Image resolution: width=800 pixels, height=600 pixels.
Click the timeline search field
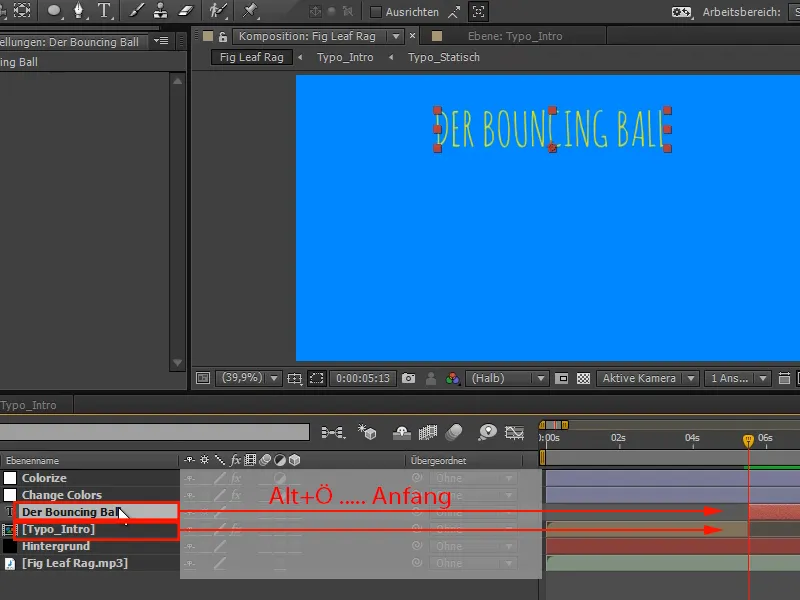tap(154, 432)
